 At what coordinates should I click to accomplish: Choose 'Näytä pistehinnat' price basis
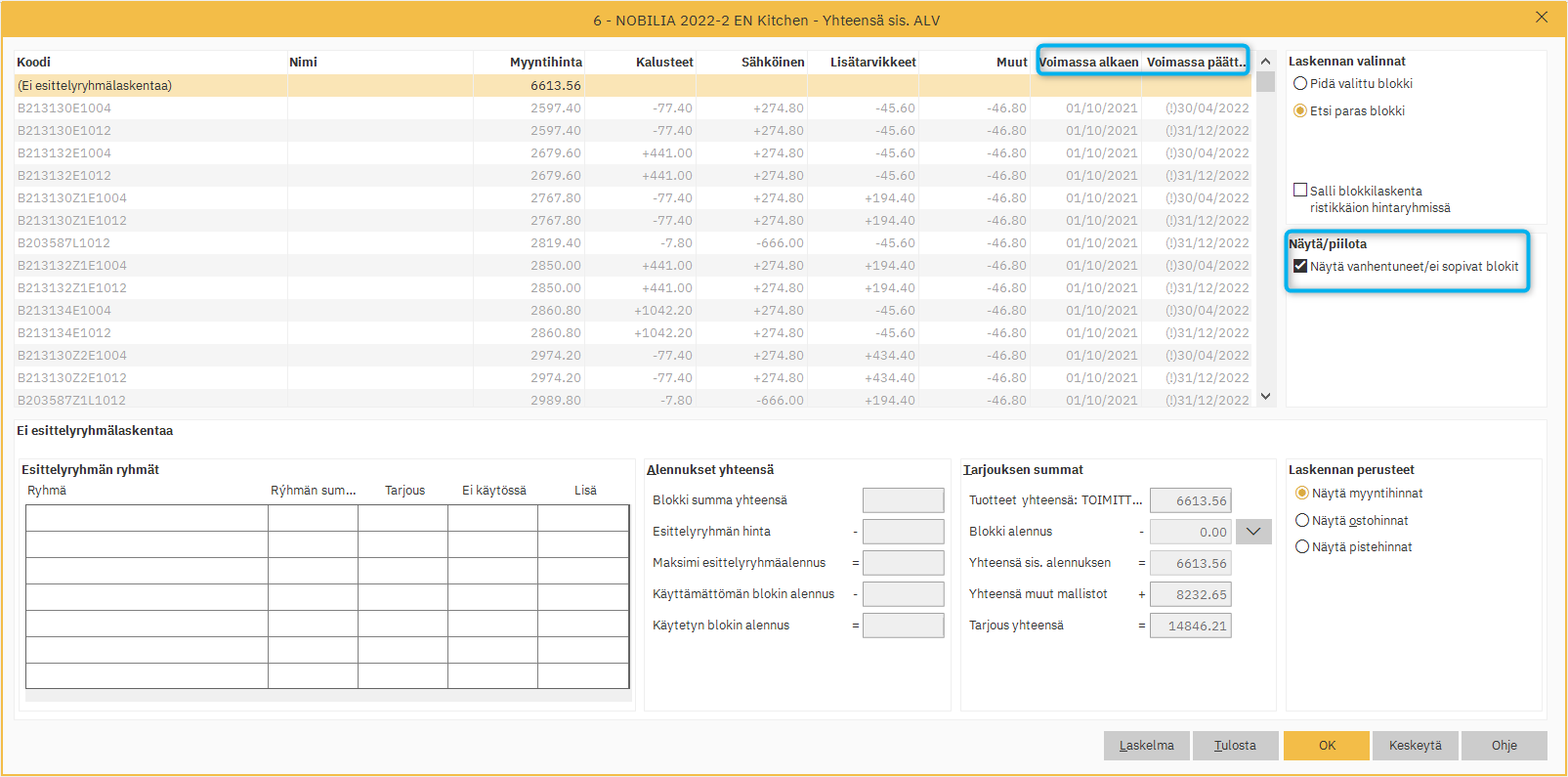1302,547
